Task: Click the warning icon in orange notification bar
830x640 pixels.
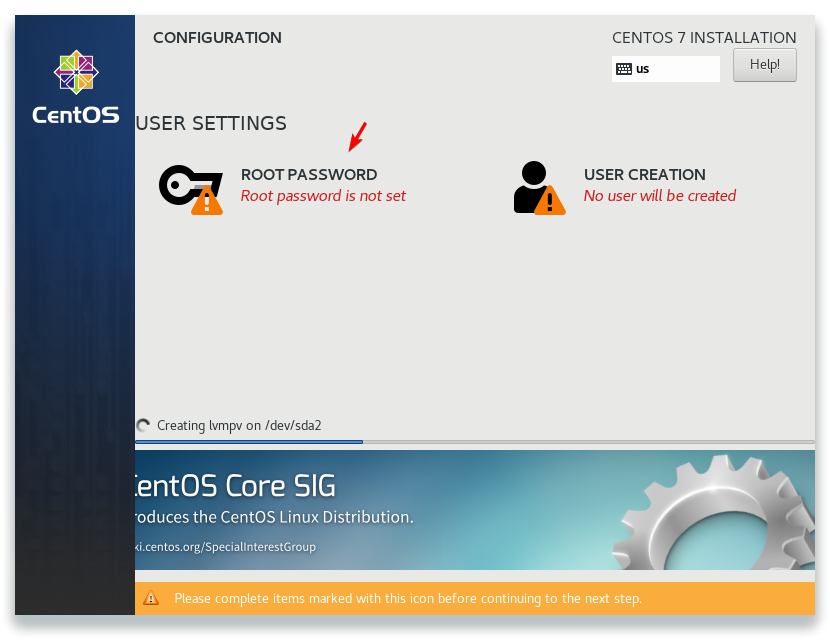Action: (151, 598)
